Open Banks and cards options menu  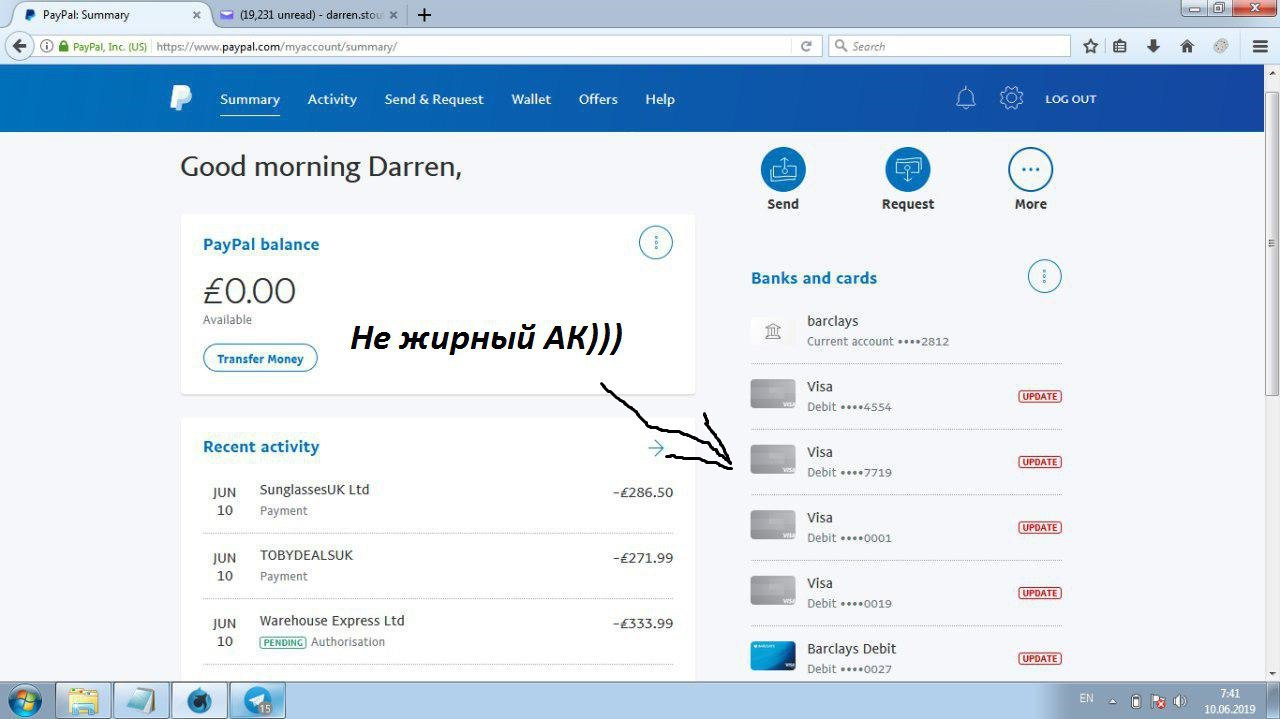[x=1044, y=276]
